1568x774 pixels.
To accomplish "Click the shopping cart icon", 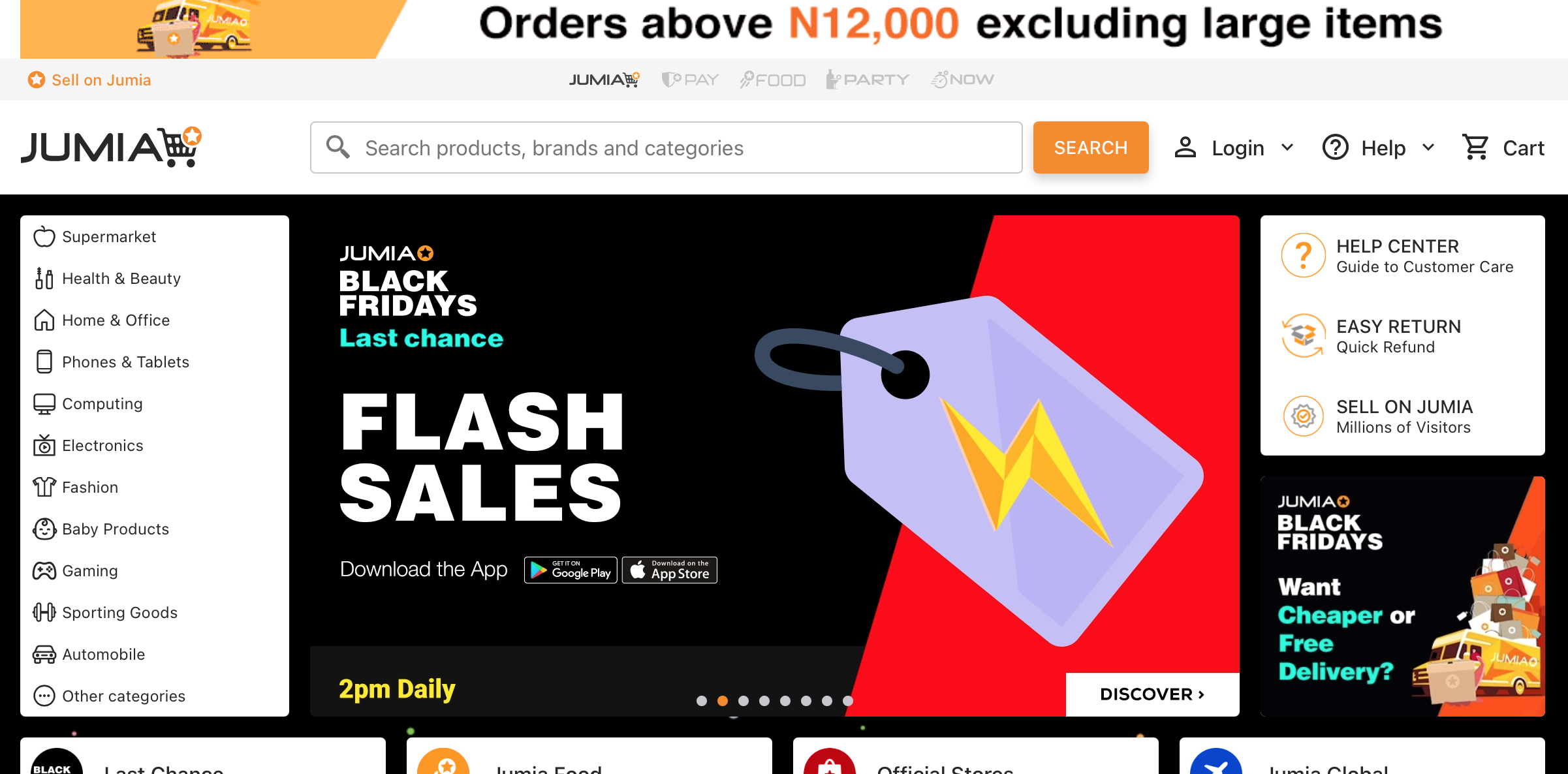I will [x=1475, y=147].
